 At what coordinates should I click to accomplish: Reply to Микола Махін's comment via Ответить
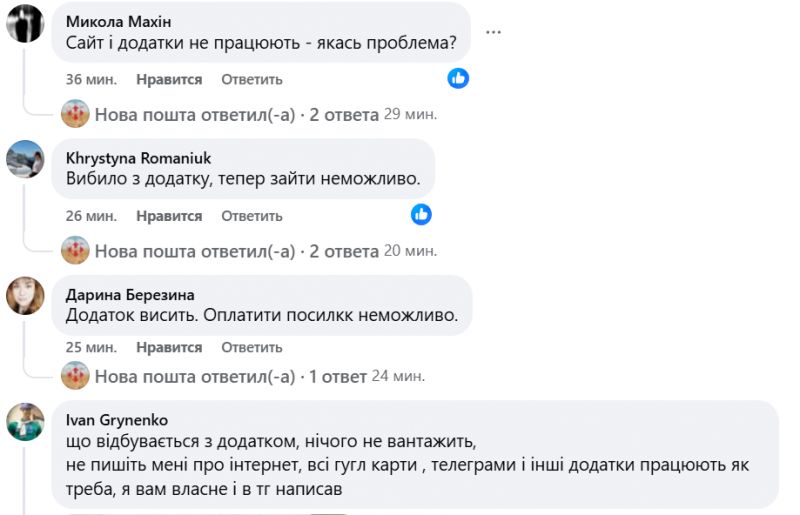click(252, 79)
